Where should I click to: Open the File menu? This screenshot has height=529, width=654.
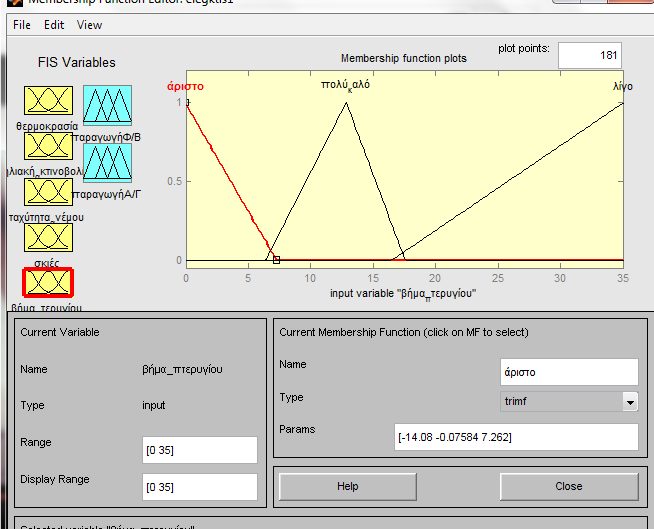coord(22,25)
